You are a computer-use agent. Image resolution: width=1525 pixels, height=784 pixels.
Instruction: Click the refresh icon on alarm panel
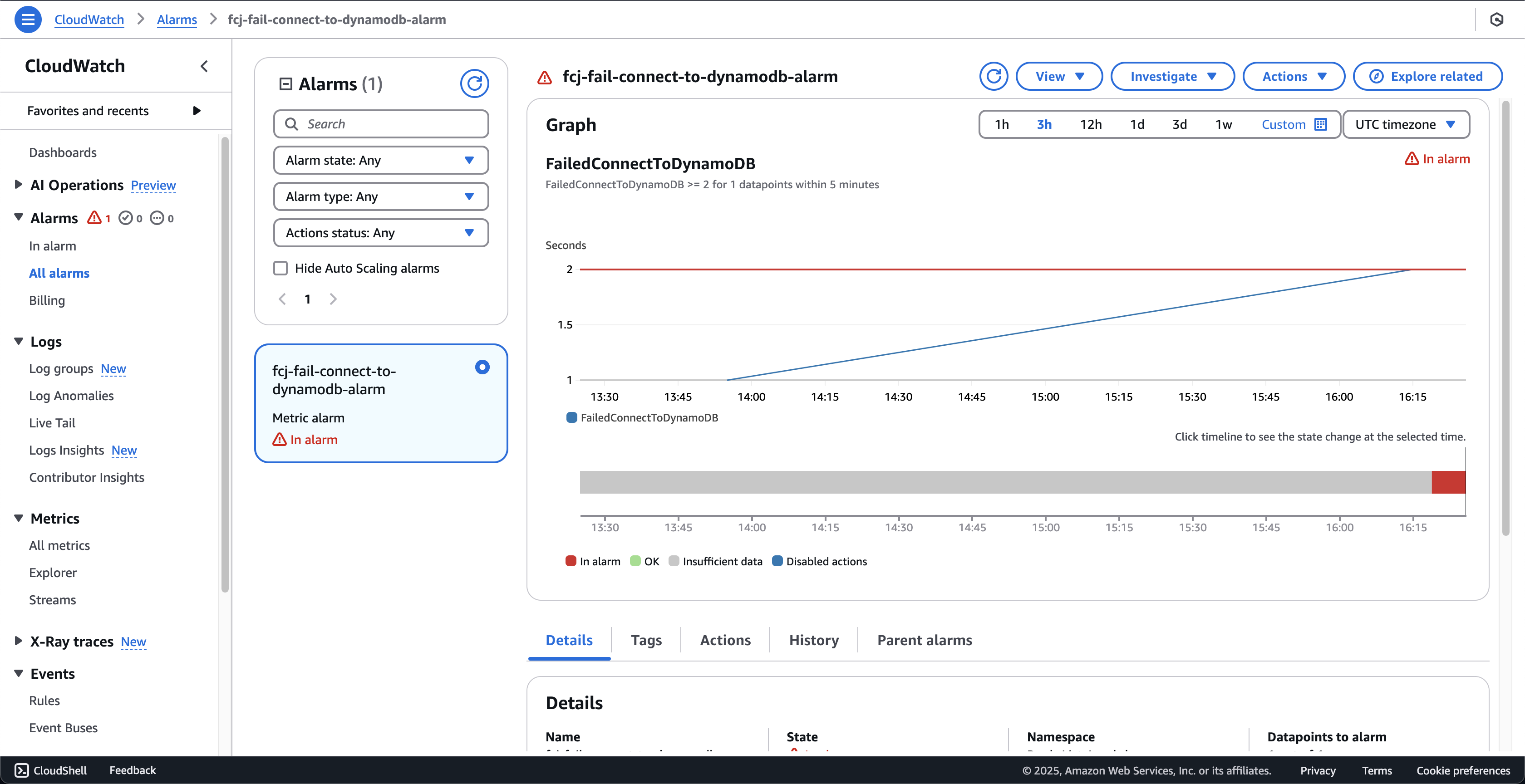tap(475, 83)
